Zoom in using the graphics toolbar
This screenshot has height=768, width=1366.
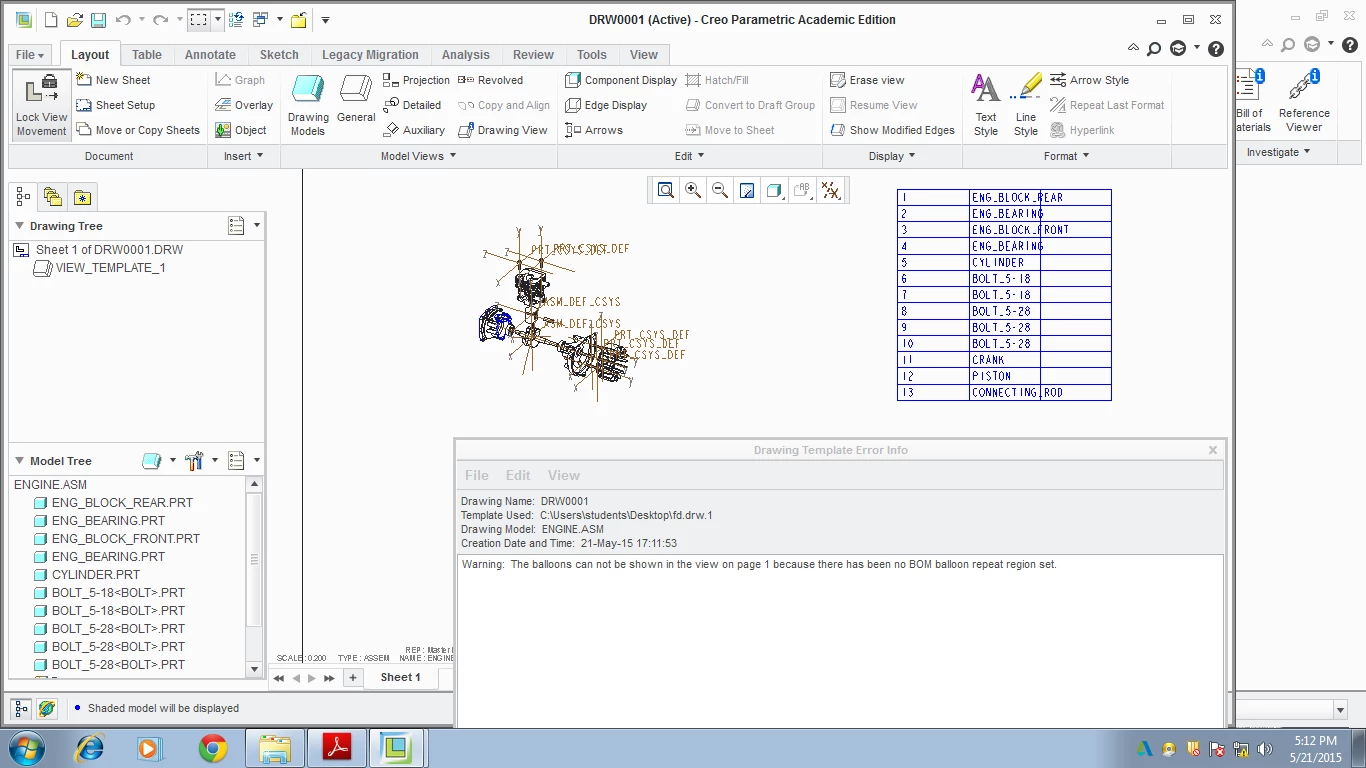coord(692,190)
